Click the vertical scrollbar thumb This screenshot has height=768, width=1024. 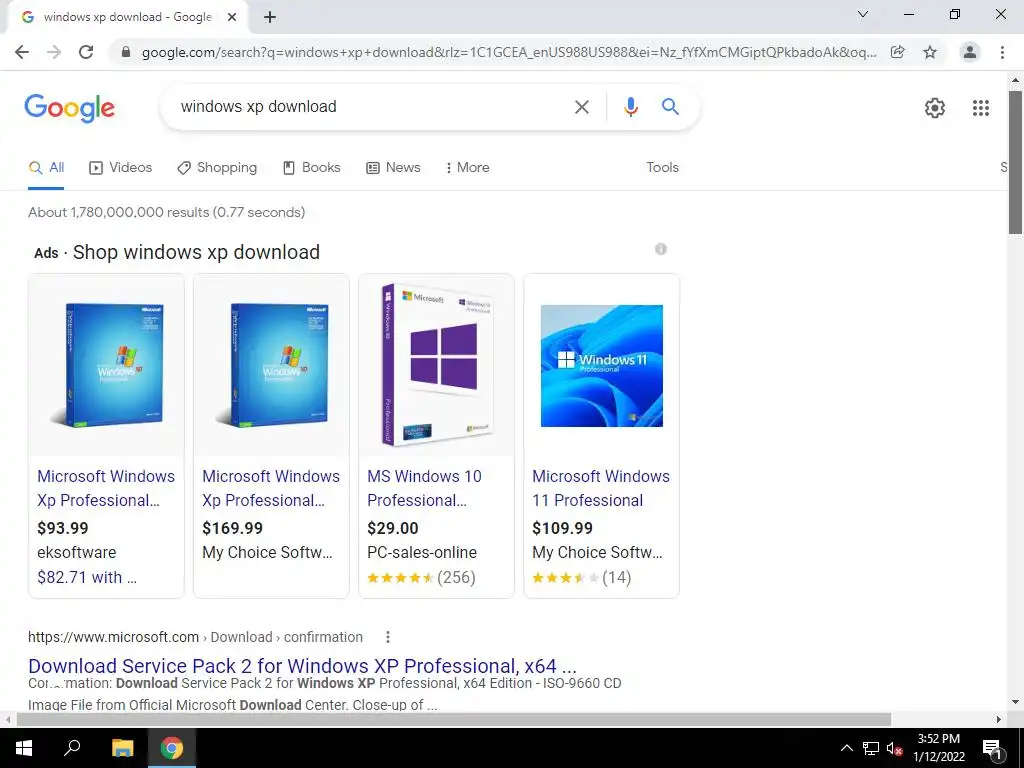(1015, 162)
